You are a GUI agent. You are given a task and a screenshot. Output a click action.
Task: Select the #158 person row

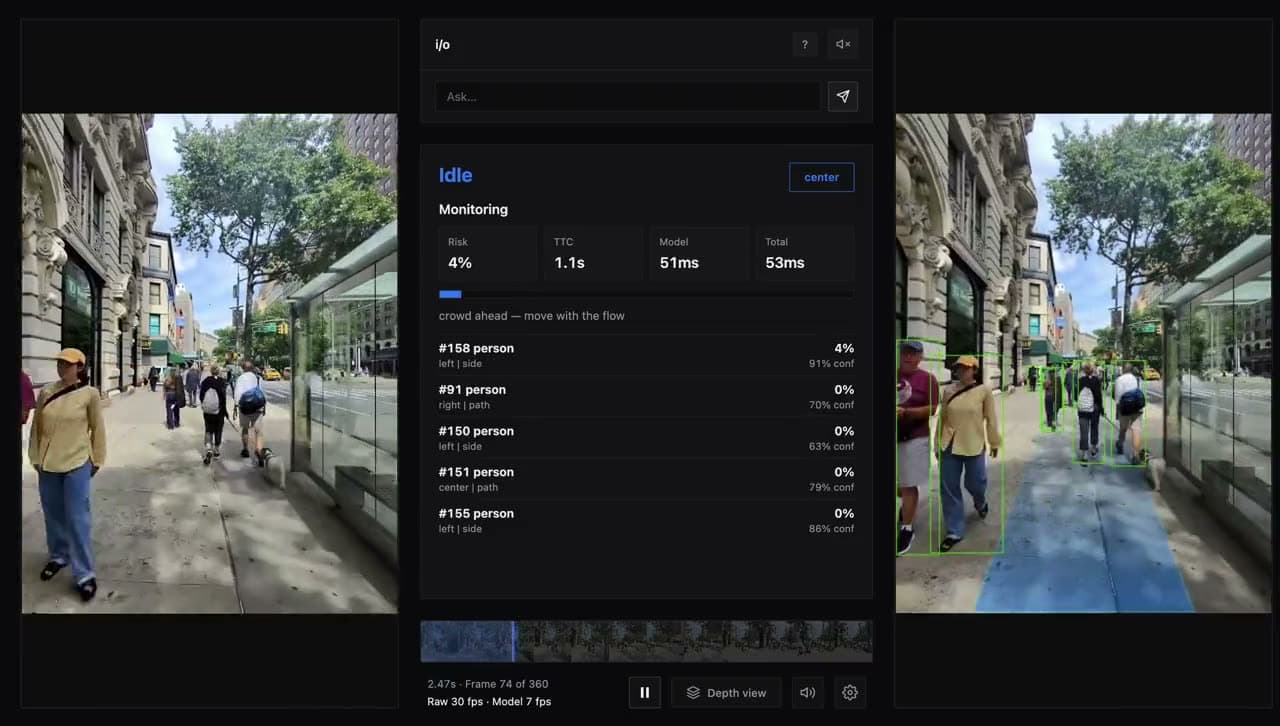(646, 355)
